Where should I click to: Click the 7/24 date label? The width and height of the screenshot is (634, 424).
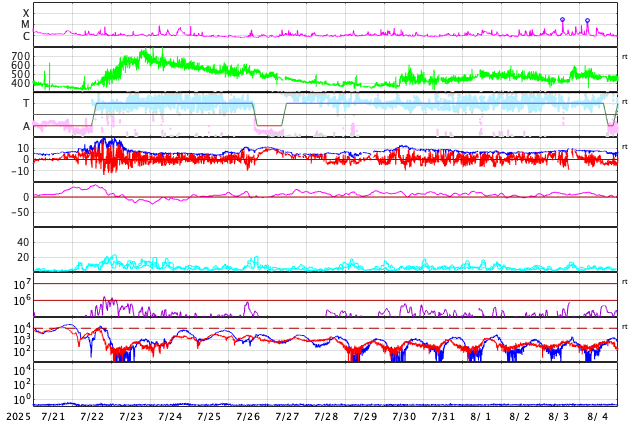(170, 417)
